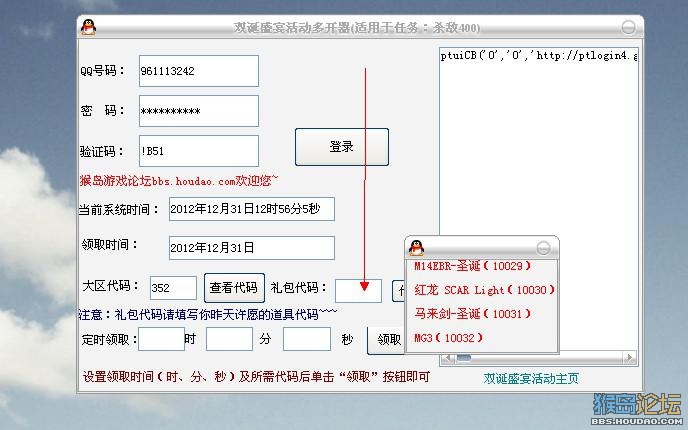Click the seconds input box before 秒
The height and width of the screenshot is (430, 688).
(307, 339)
